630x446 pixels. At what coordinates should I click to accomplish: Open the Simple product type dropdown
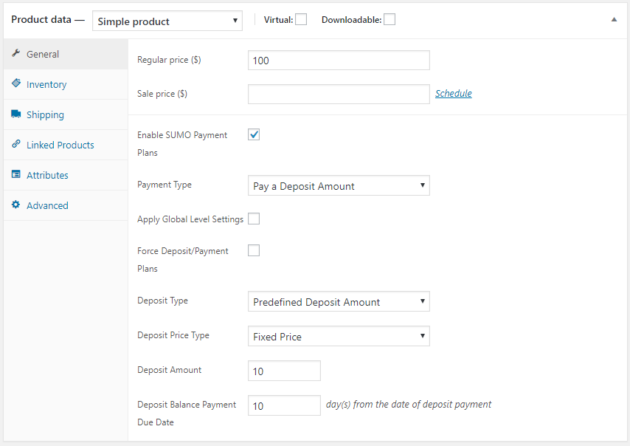(x=167, y=21)
